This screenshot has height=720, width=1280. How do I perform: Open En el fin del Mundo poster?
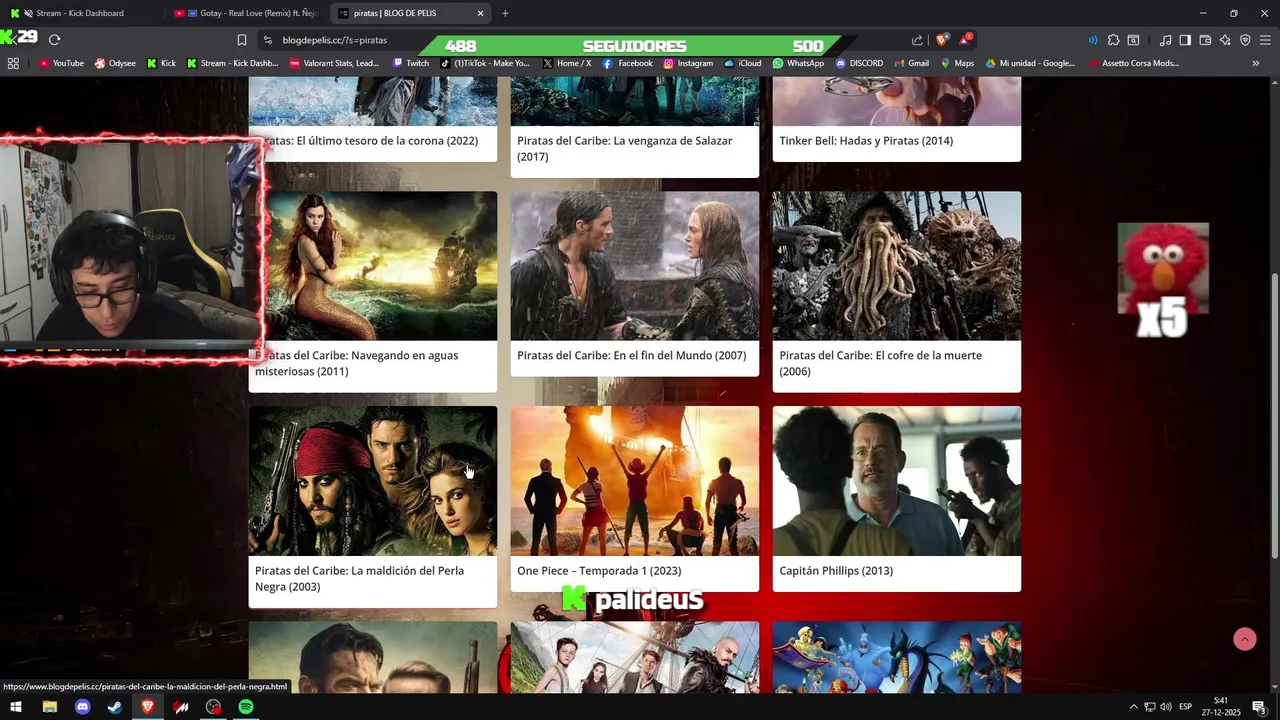(x=635, y=266)
